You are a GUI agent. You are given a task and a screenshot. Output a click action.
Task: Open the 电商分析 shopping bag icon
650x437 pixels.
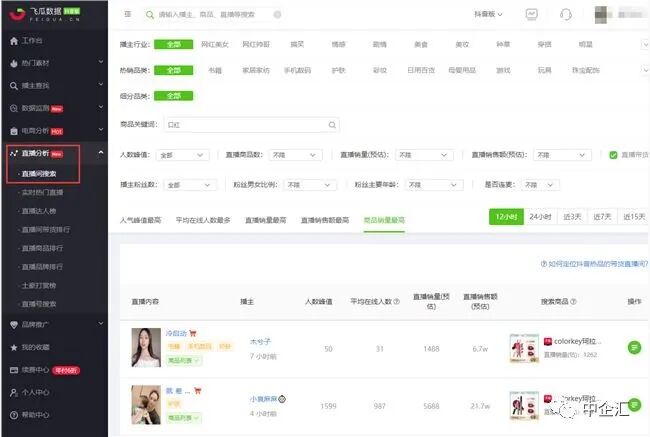pos(14,131)
